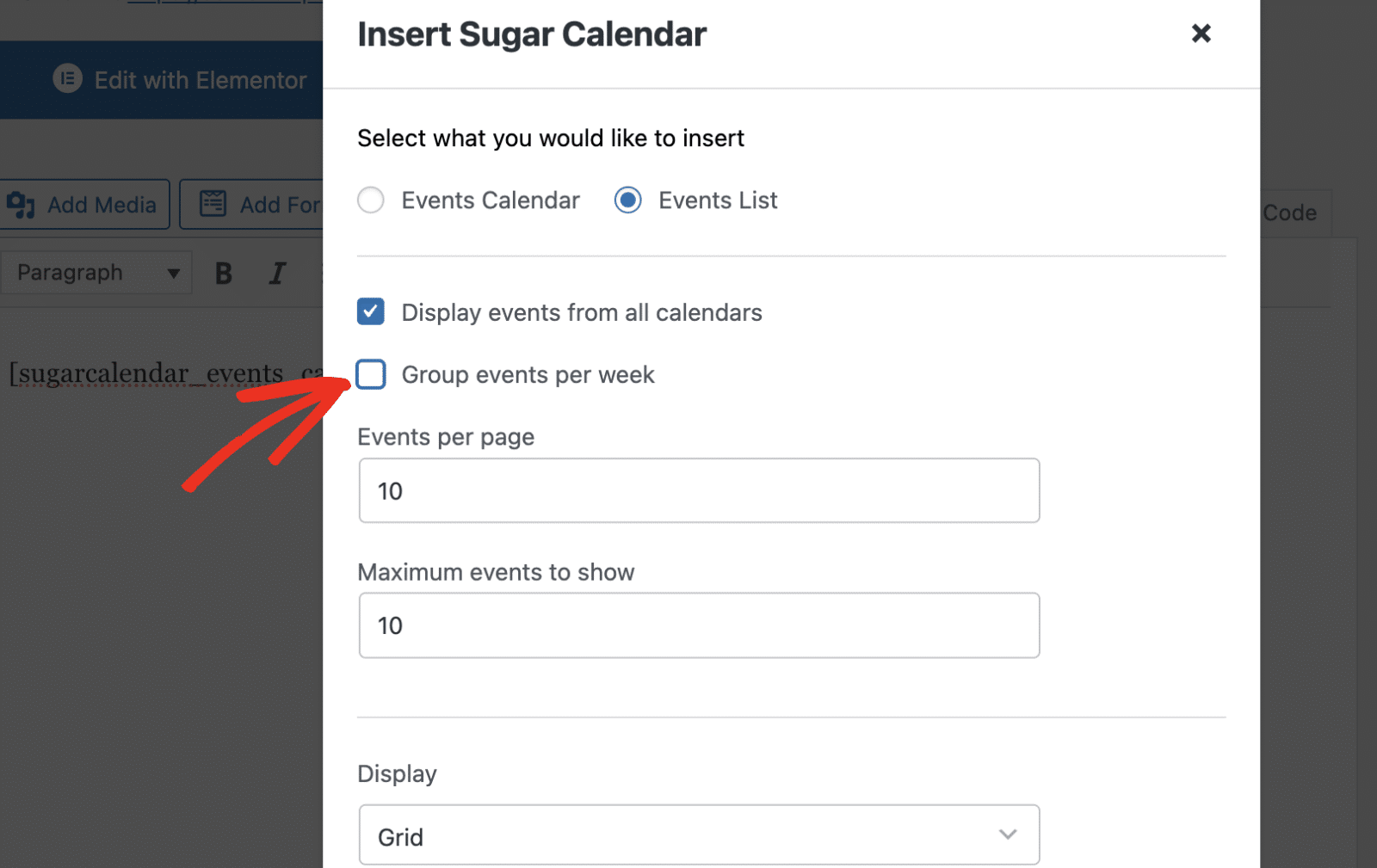Uncheck Display events from all calendars
The height and width of the screenshot is (868, 1377).
tap(371, 311)
